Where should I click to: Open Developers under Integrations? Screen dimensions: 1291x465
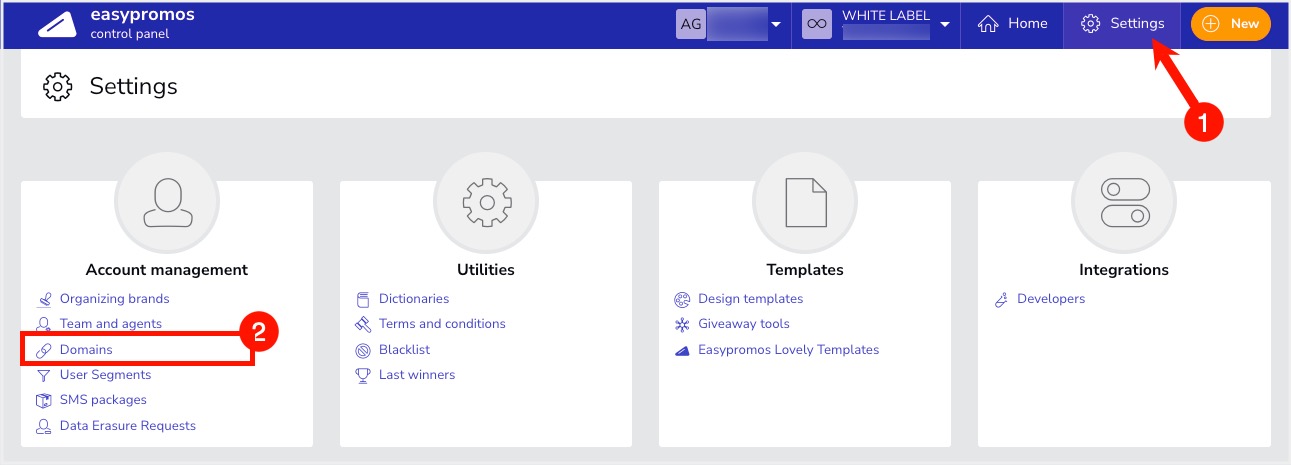coord(1051,298)
